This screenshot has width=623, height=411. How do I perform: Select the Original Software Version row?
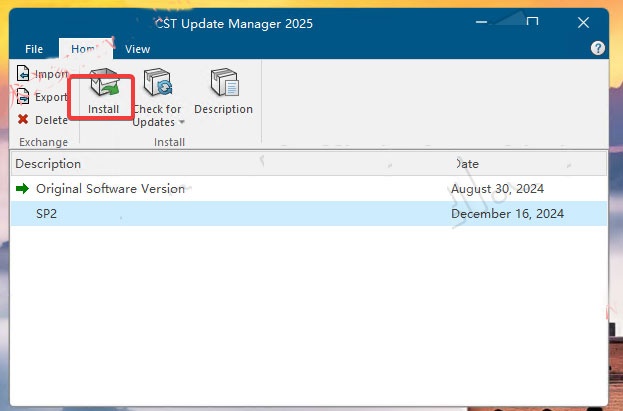click(309, 189)
